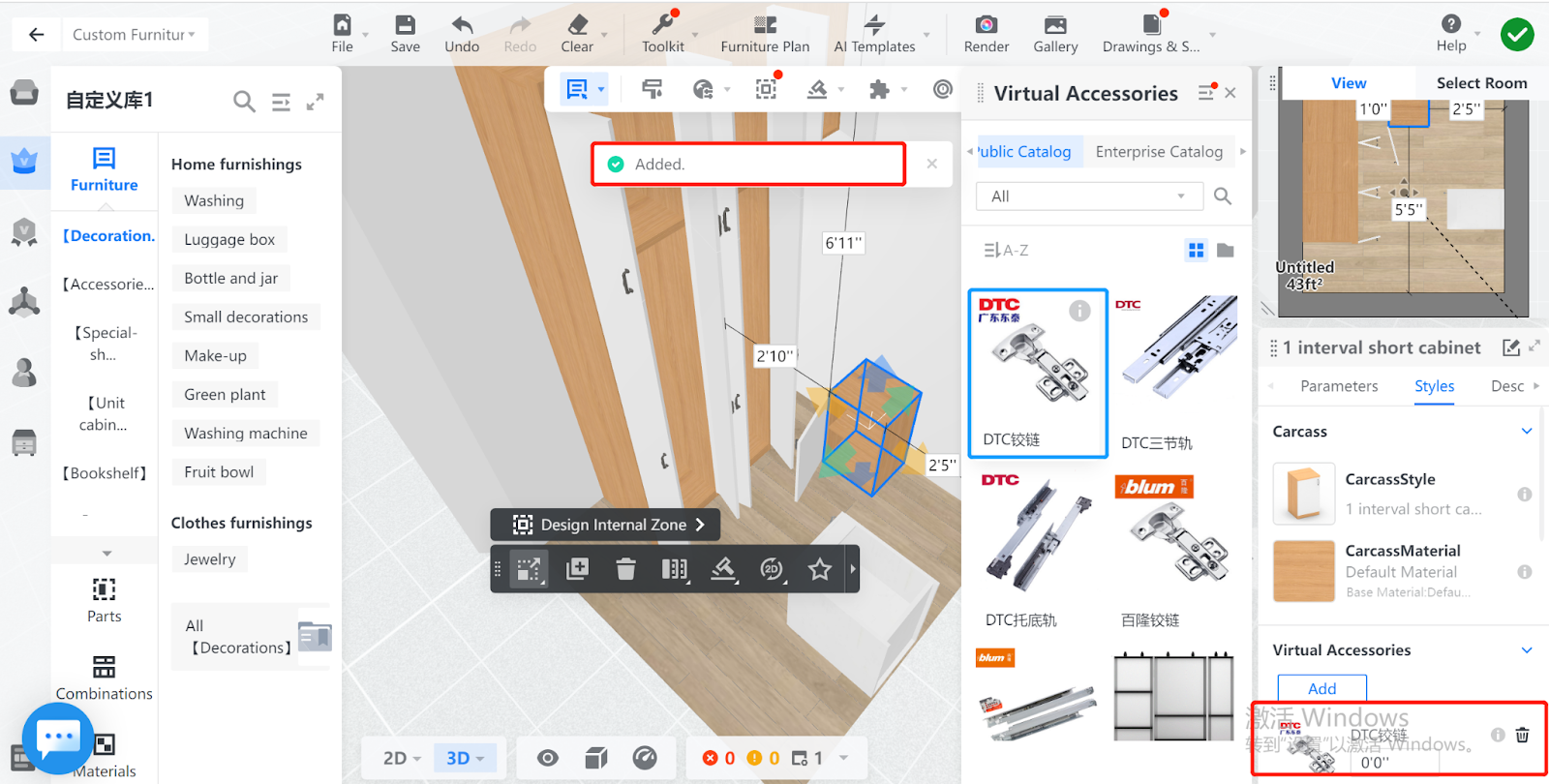Image resolution: width=1549 pixels, height=784 pixels.
Task: Open the Parameters tab
Action: (1338, 386)
